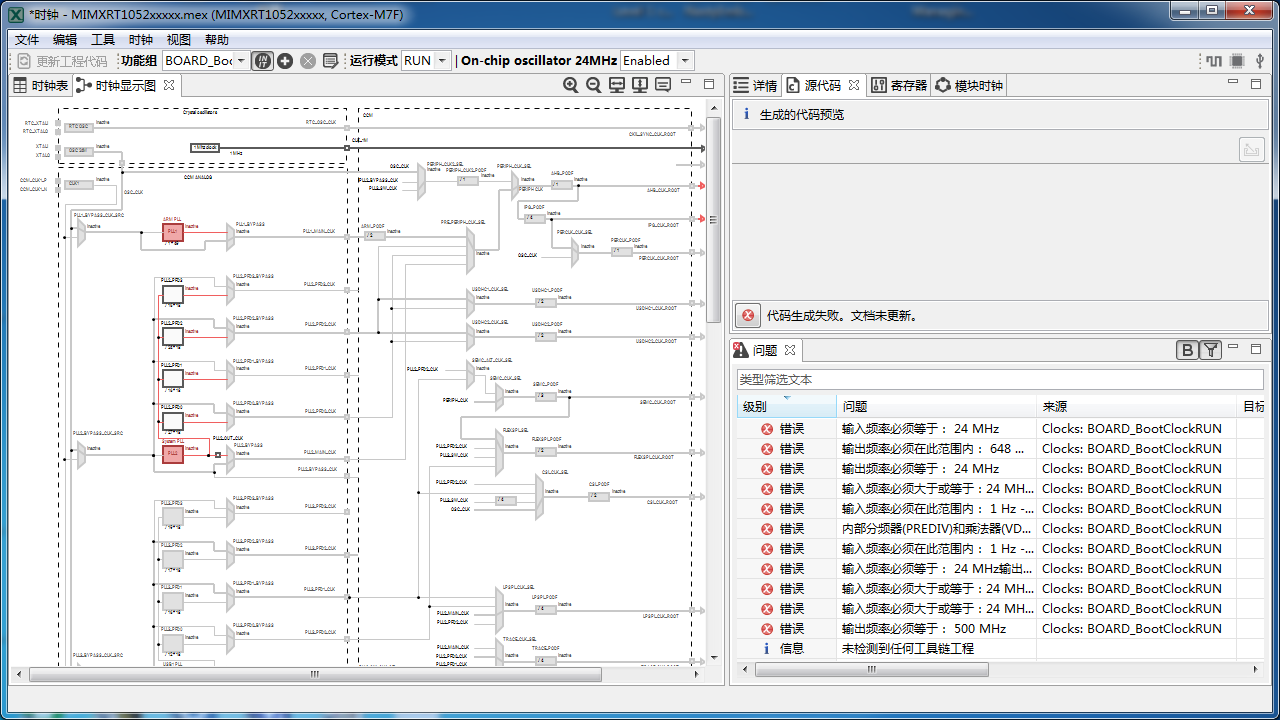Viewport: 1280px width, 720px height.
Task: Click the diagram horizontal scrollbar
Action: [315, 674]
